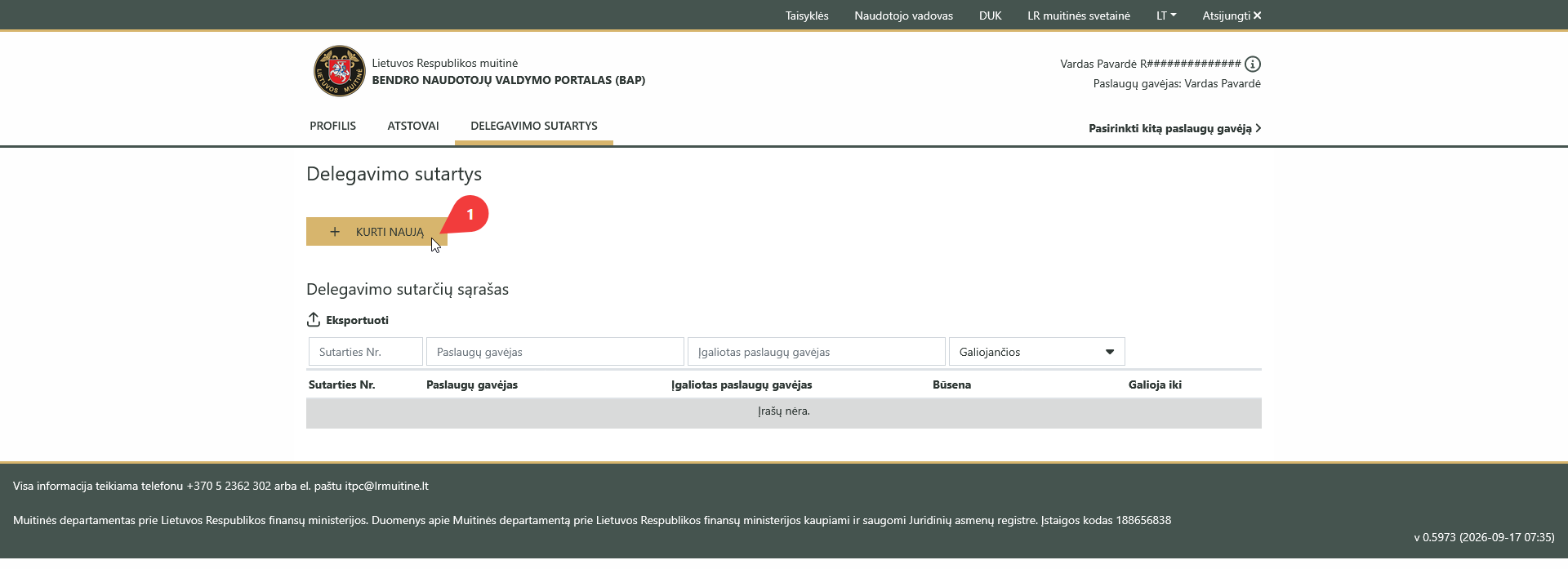Focus the Paslaugų gavėjas filter field
Screen dimensions: 1568x569
(555, 352)
